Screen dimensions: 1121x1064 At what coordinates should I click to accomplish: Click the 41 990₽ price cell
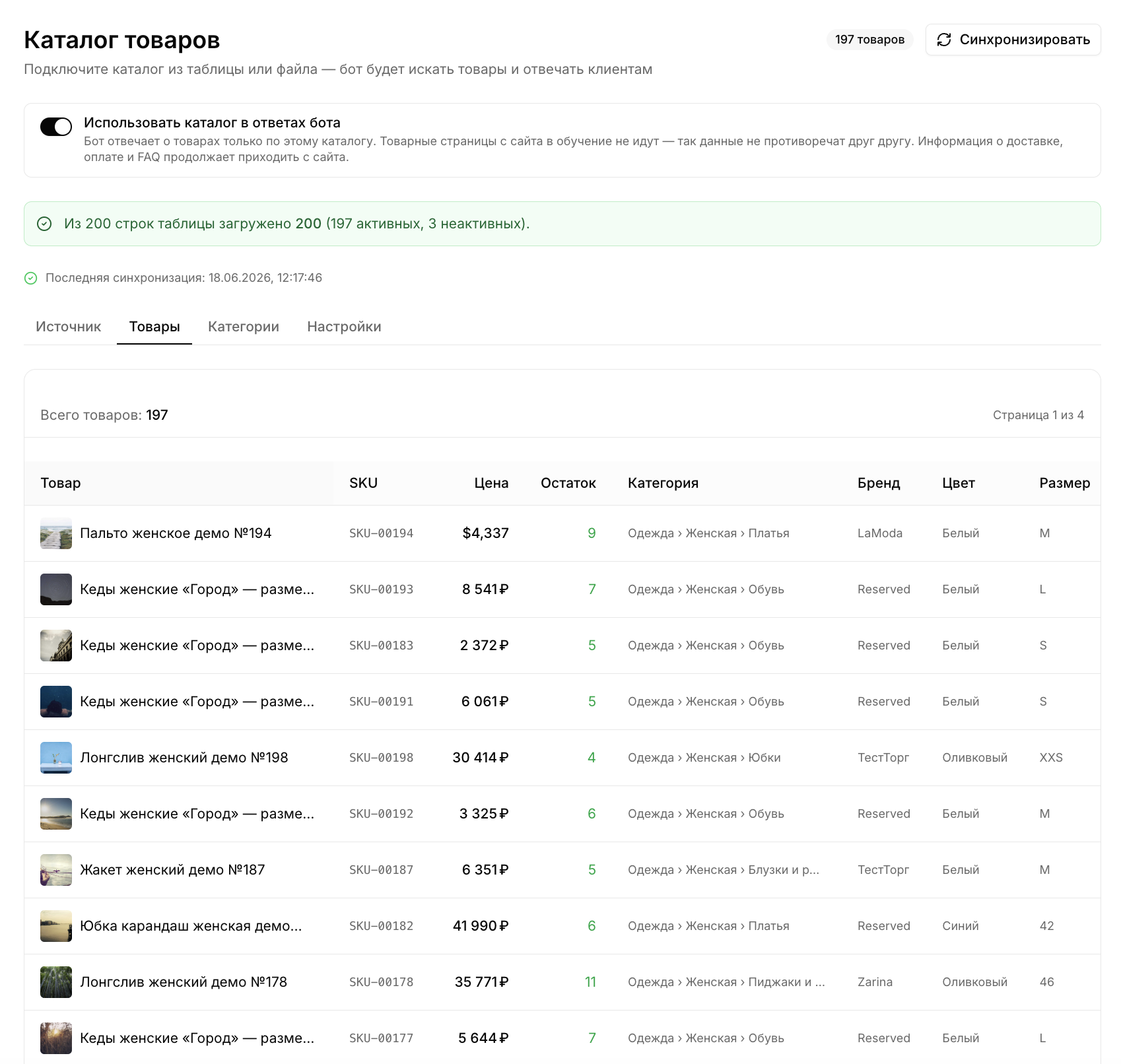[481, 926]
